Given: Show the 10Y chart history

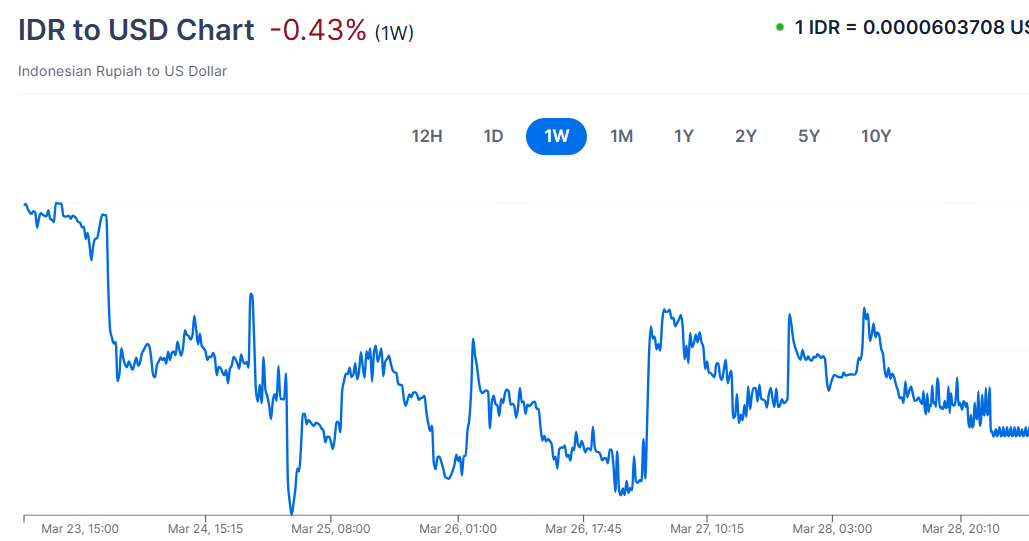Looking at the screenshot, I should [876, 136].
